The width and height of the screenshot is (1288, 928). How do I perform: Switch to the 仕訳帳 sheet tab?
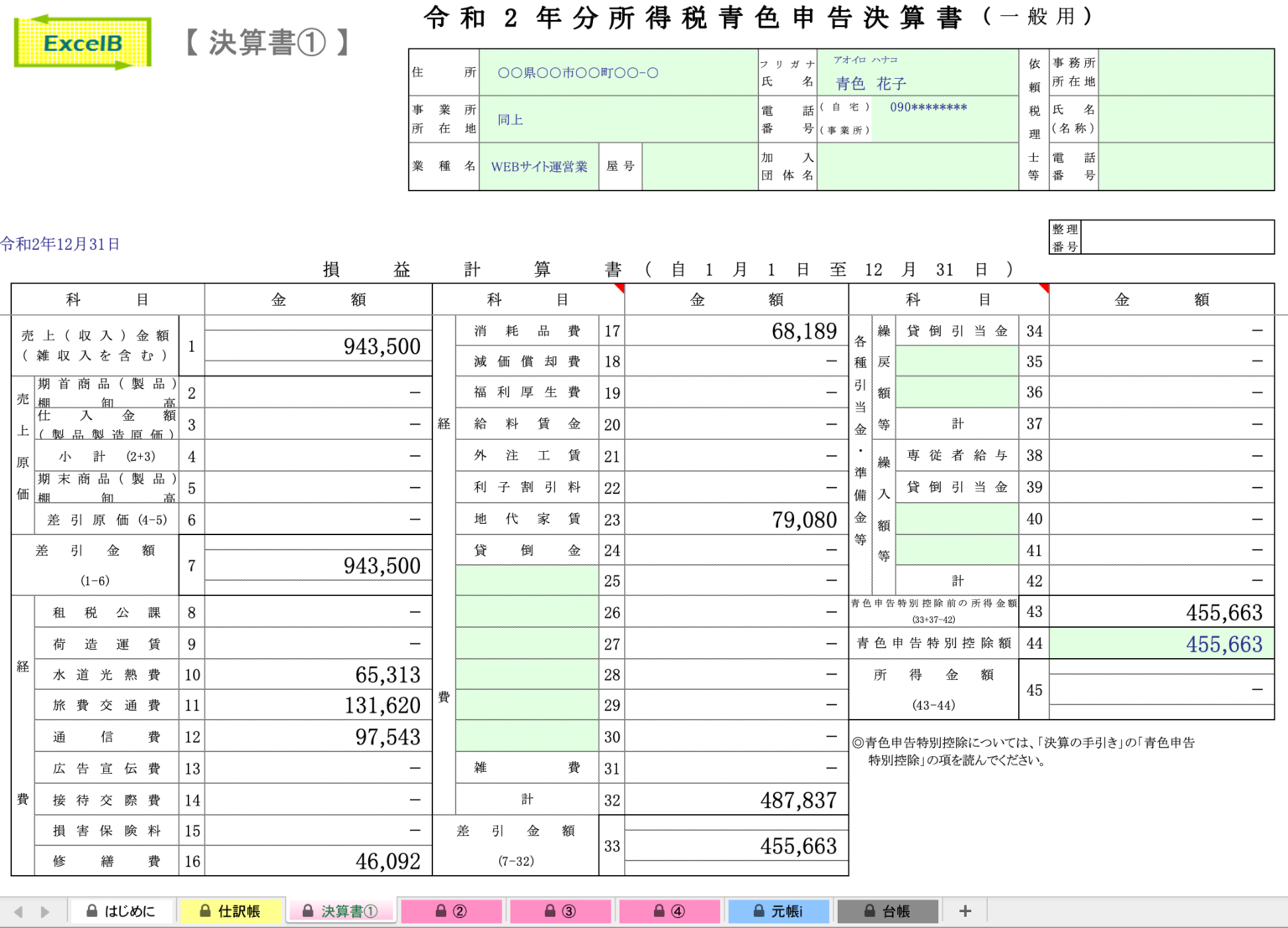(x=231, y=910)
